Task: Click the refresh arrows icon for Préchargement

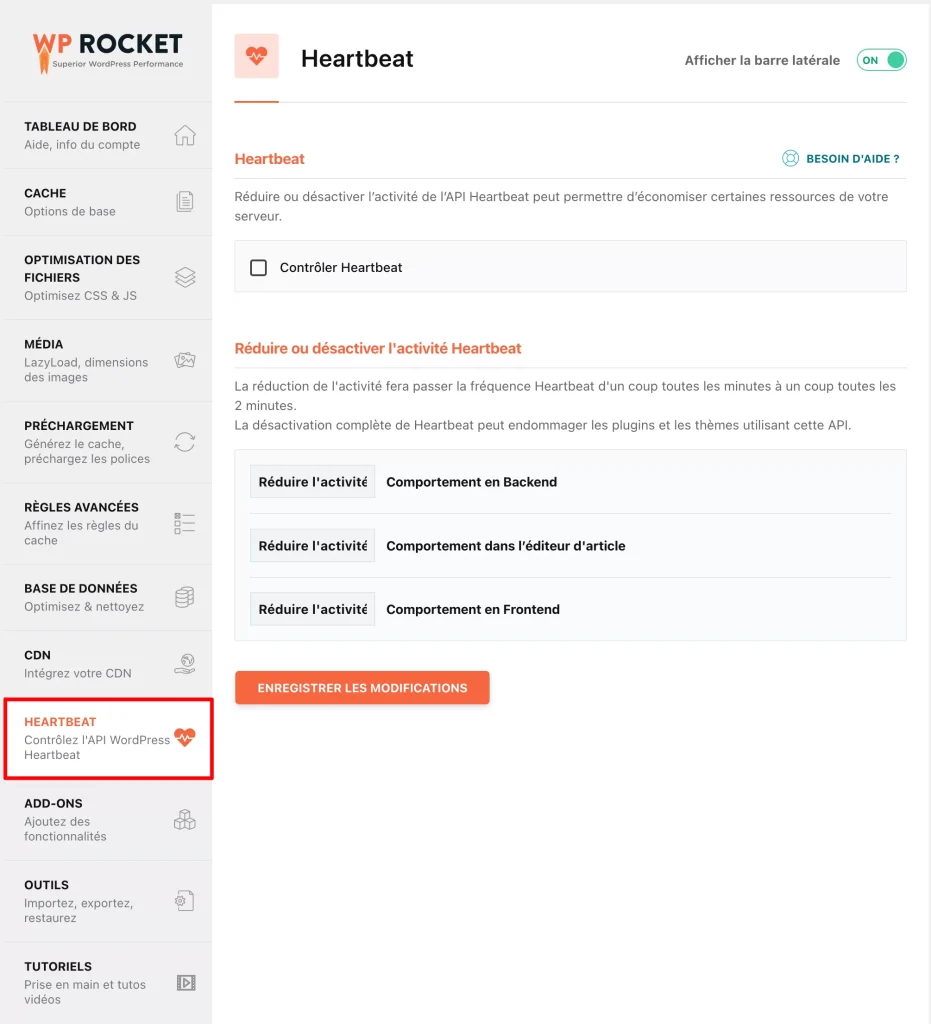Action: pyautogui.click(x=185, y=442)
